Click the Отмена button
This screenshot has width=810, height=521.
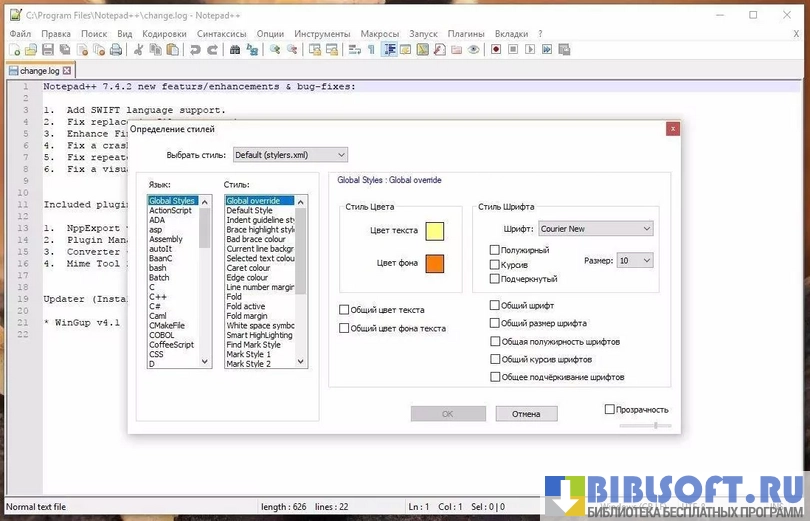(x=526, y=414)
